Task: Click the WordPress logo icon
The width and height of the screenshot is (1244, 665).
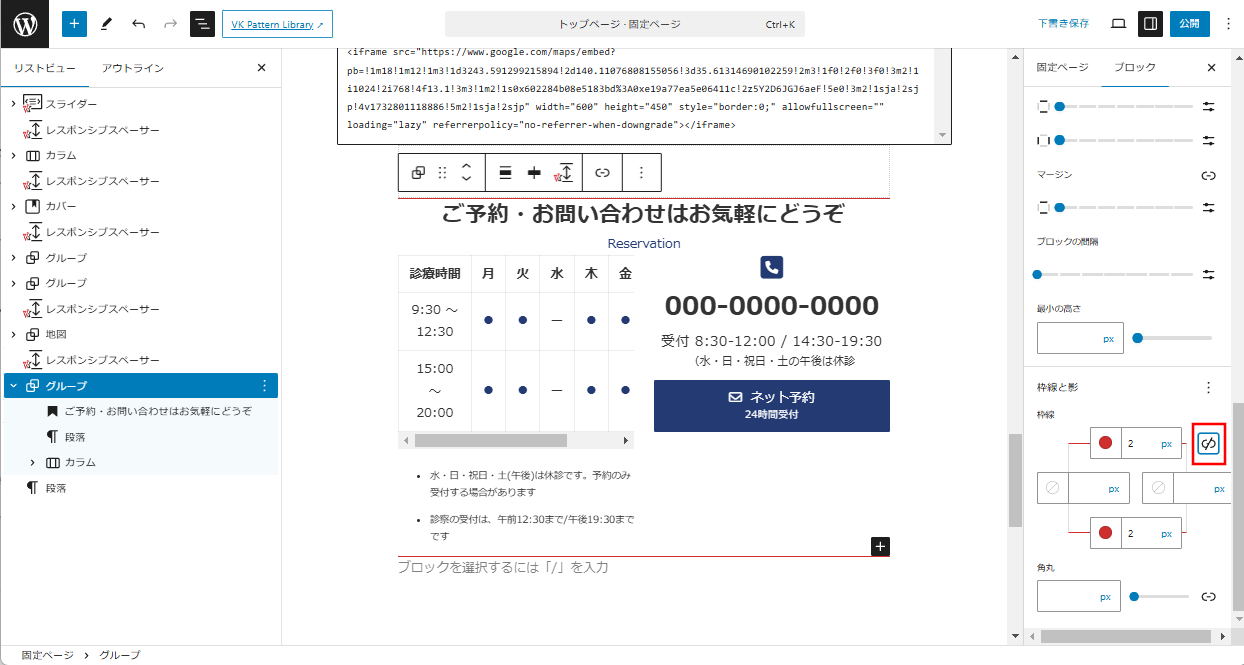Action: click(x=25, y=24)
